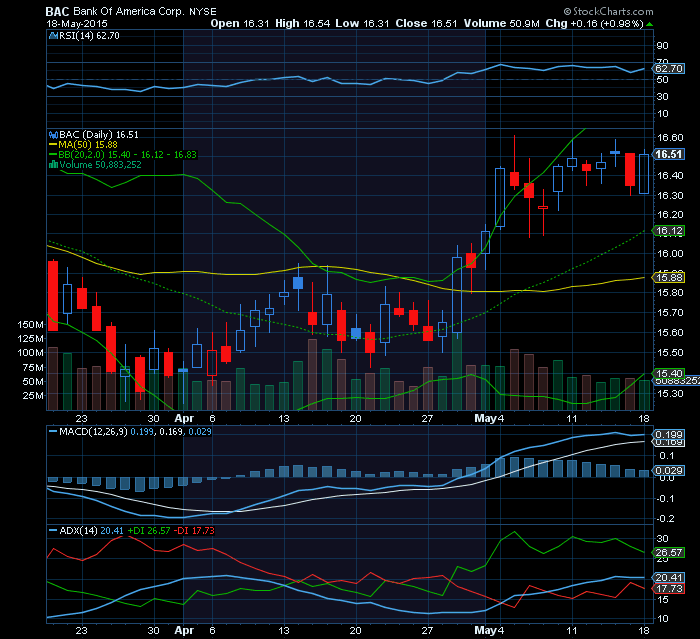This screenshot has height=639, width=700.
Task: Click the bold 16.51 last-price tag
Action: coord(669,155)
